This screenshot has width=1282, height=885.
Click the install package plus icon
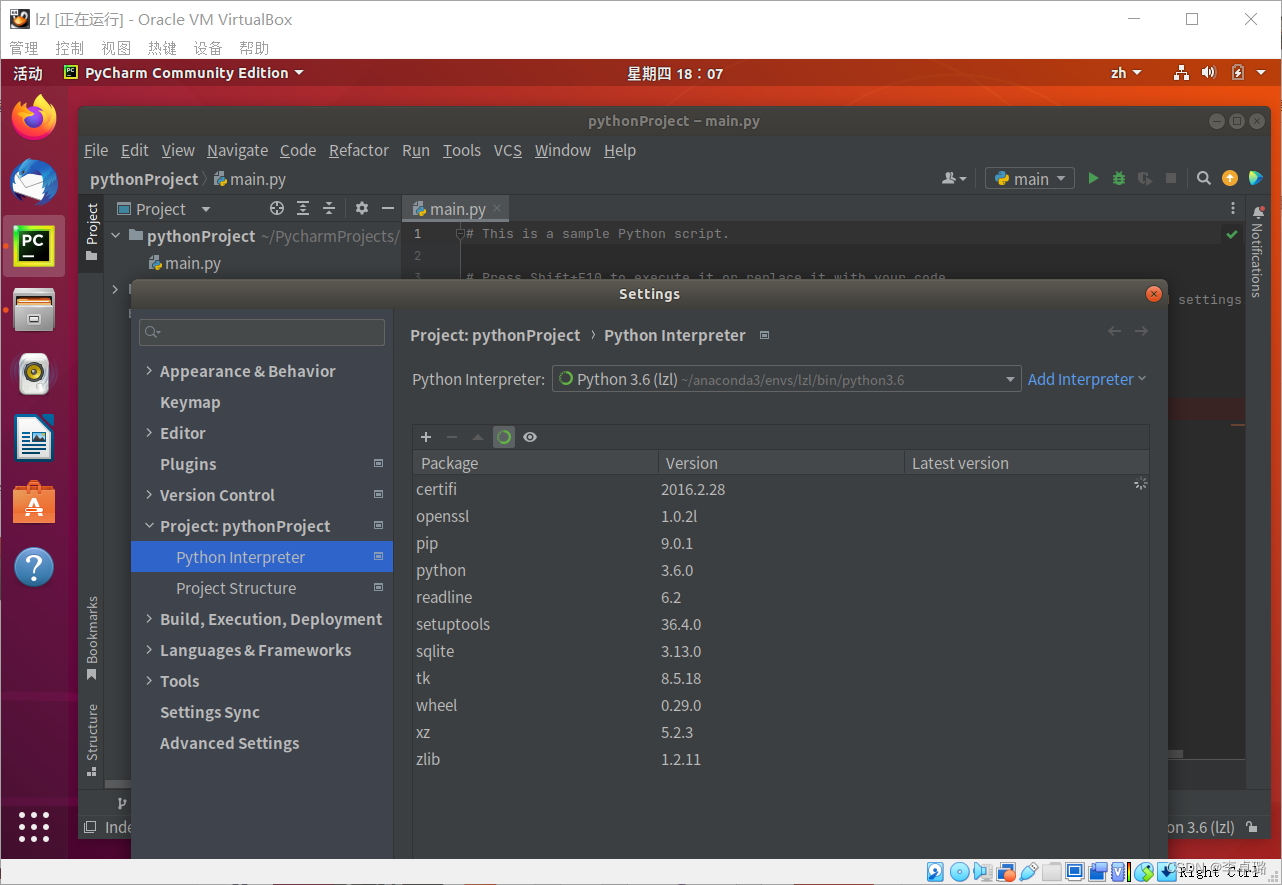(426, 437)
